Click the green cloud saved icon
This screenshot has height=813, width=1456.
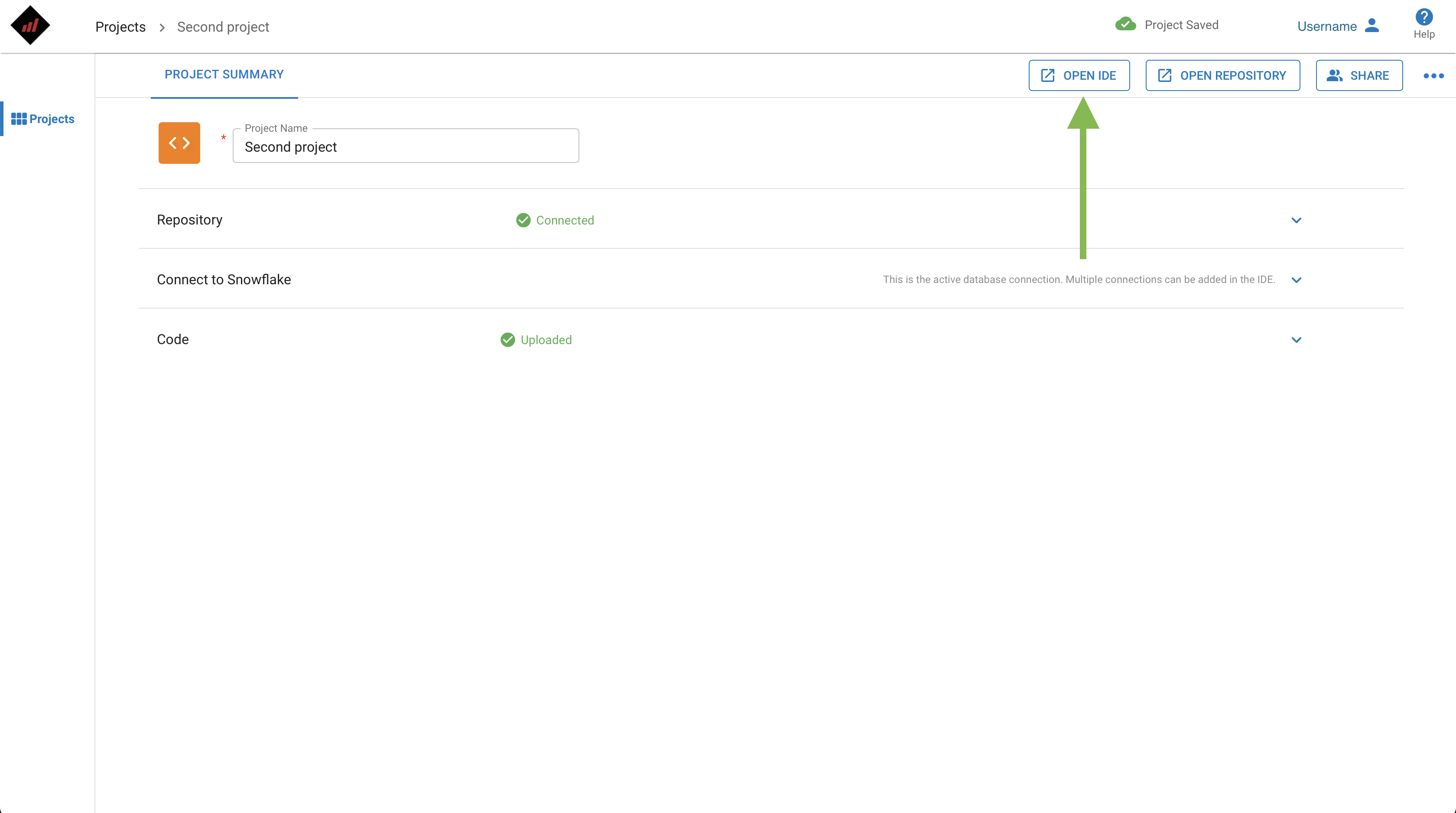click(1125, 24)
